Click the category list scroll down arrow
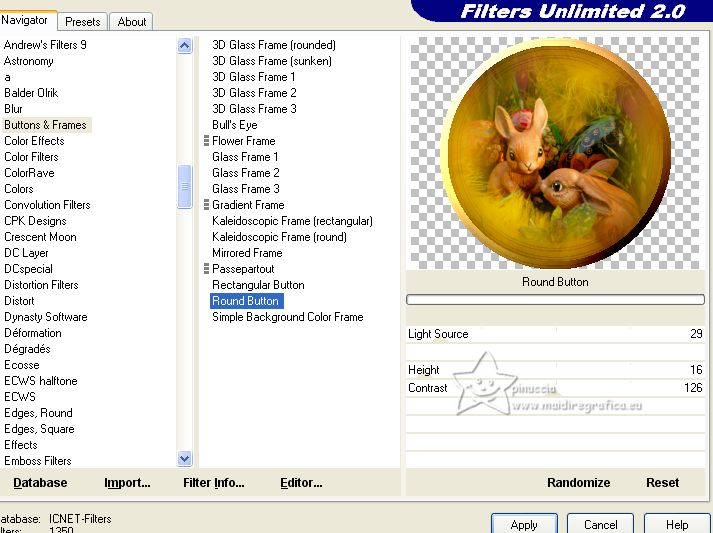Viewport: 713px width, 533px height. pyautogui.click(x=185, y=458)
